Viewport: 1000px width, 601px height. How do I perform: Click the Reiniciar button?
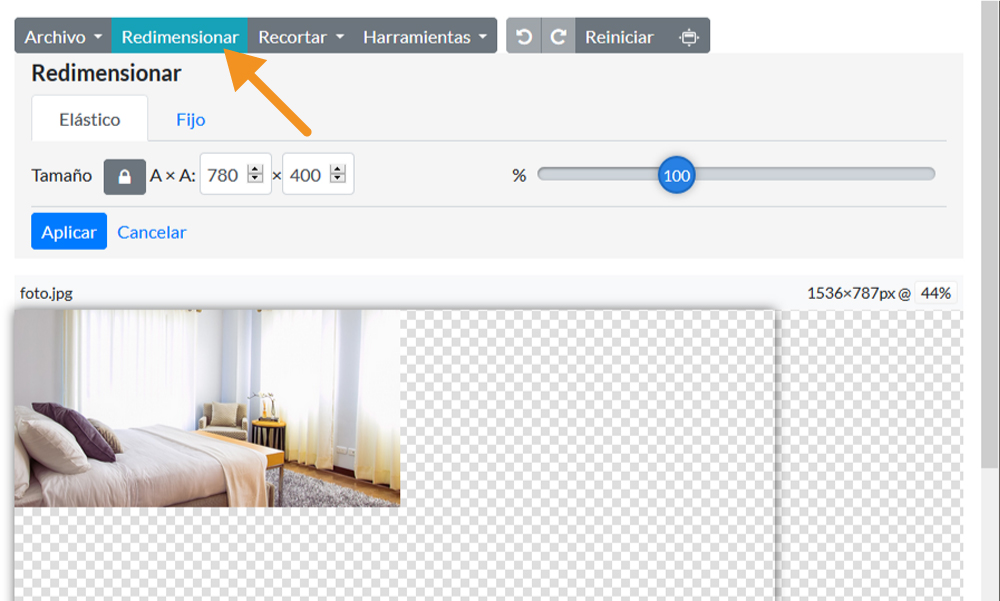click(619, 36)
